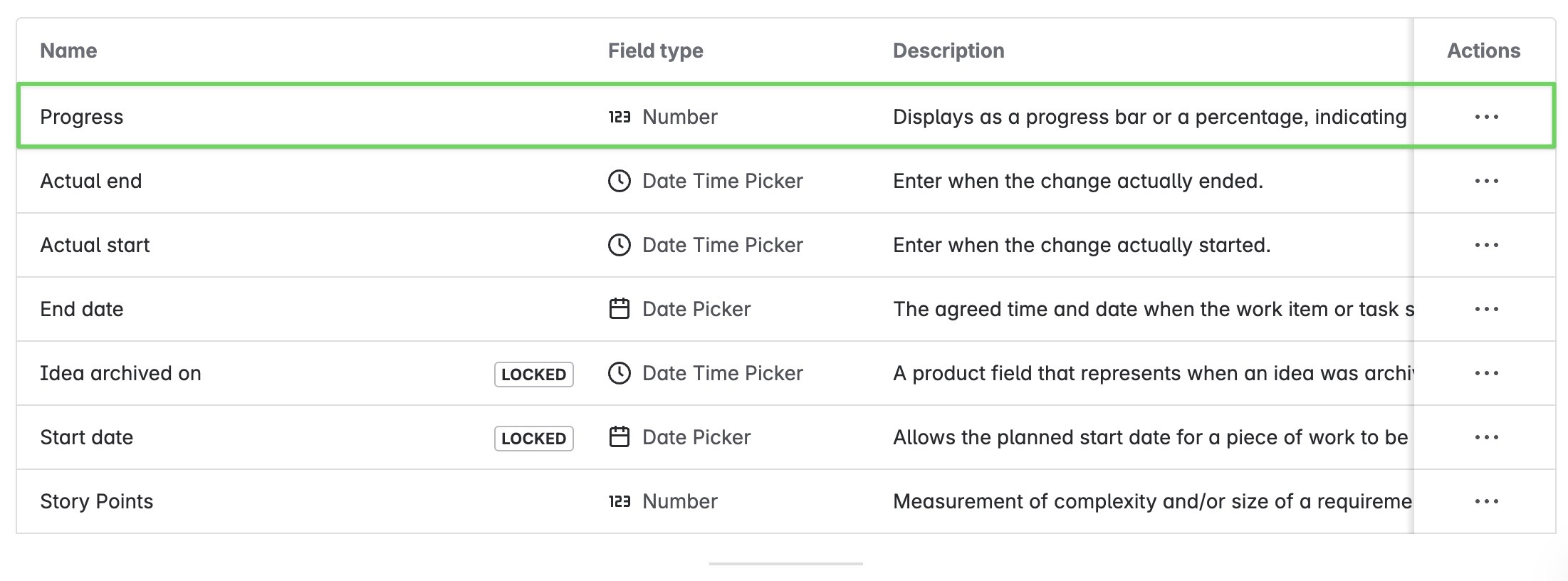Screen dimensions: 1568x581
Task: Open actions menu for Start date row
Action: point(1486,437)
